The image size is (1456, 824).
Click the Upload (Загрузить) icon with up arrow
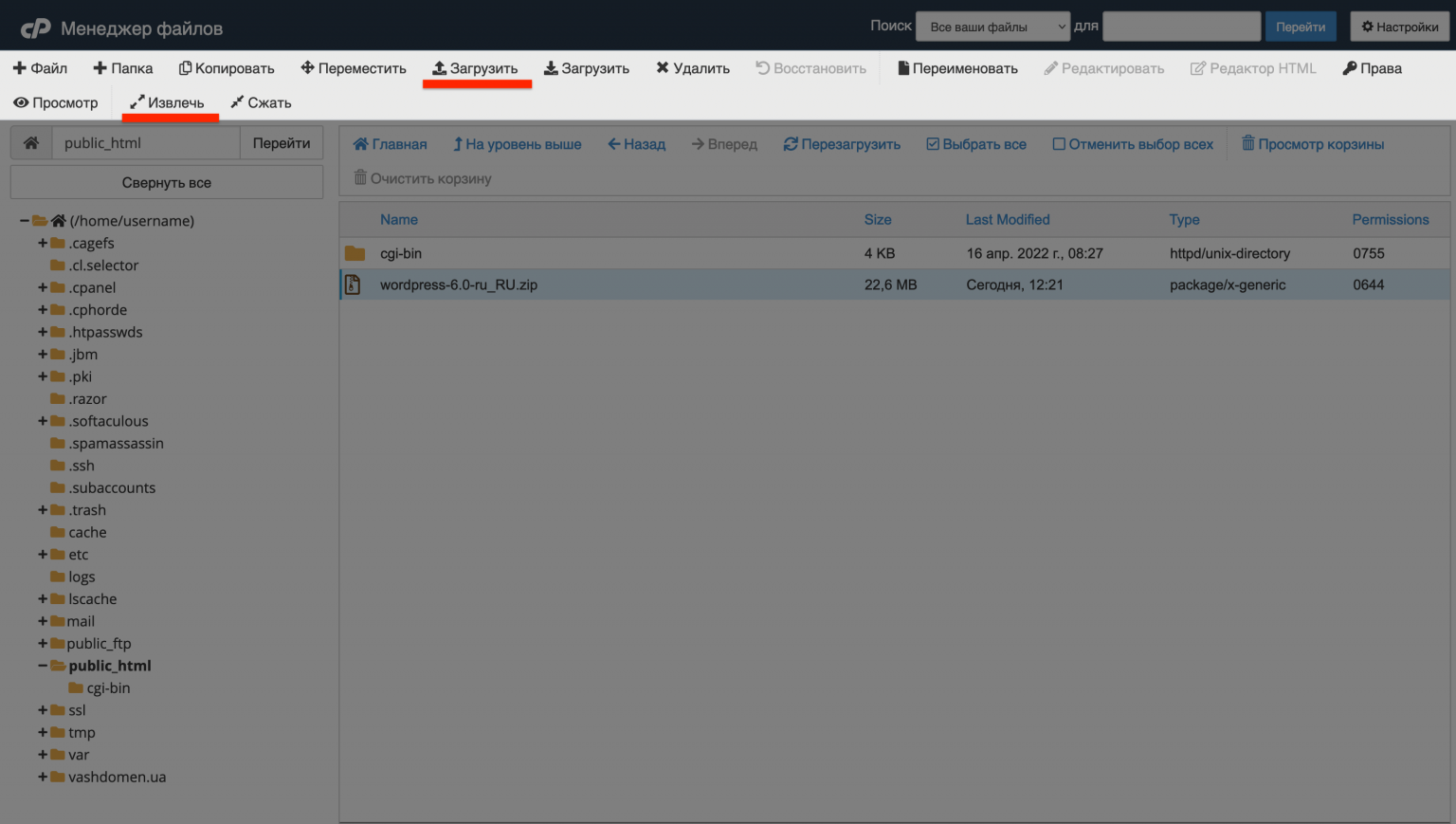coord(439,68)
